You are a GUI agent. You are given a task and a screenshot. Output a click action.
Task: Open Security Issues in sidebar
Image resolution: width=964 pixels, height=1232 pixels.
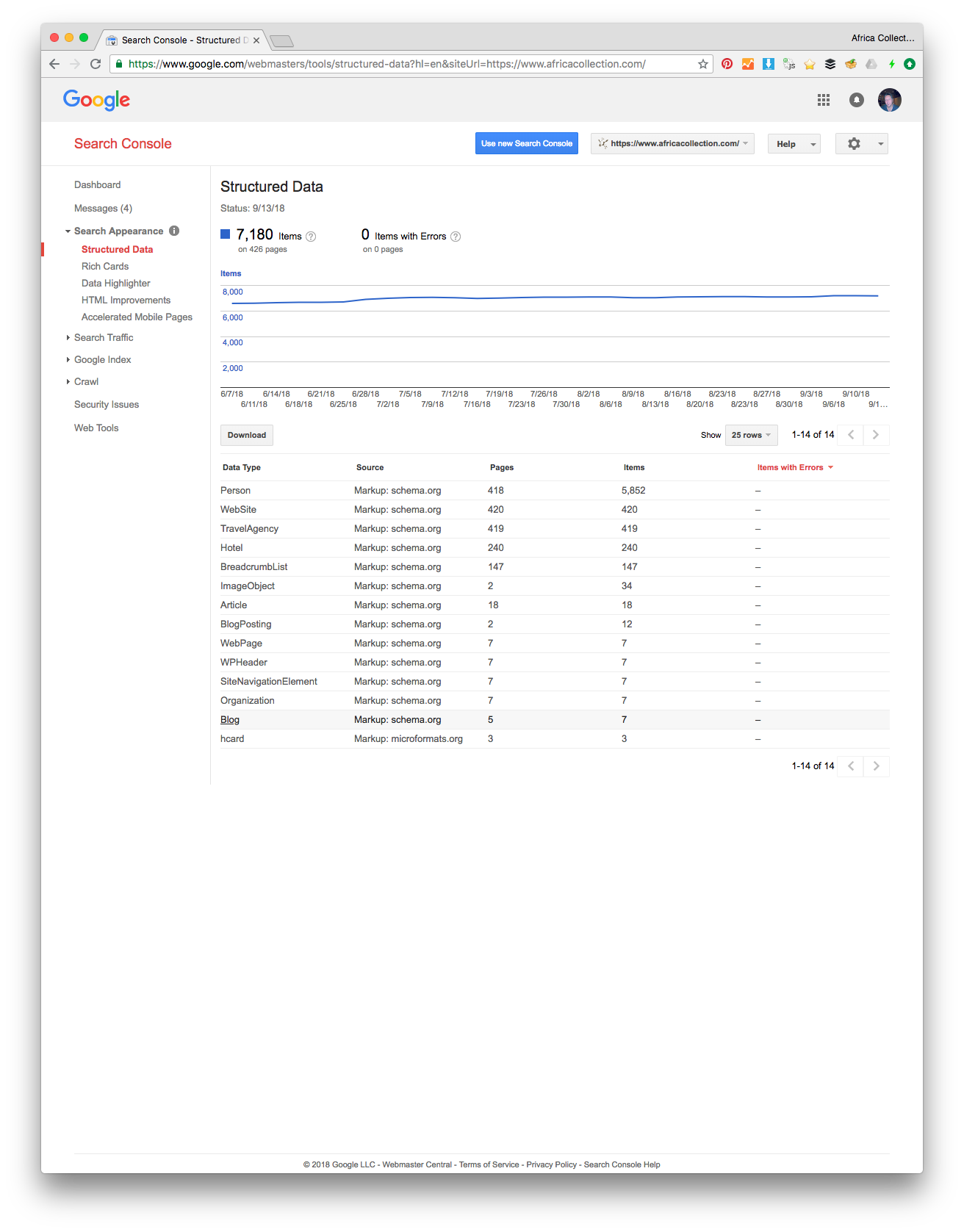click(107, 405)
